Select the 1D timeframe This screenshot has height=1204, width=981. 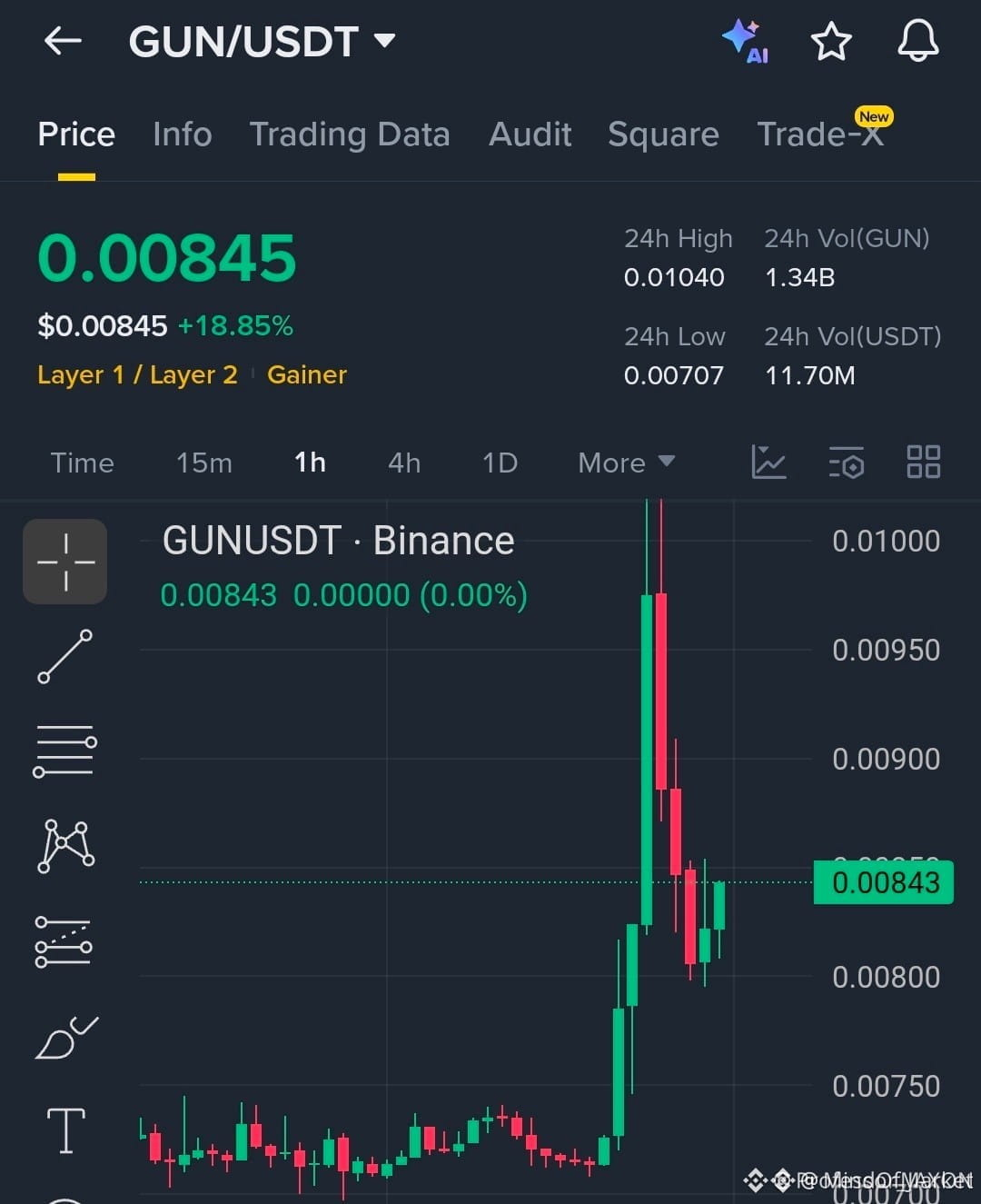pos(500,463)
